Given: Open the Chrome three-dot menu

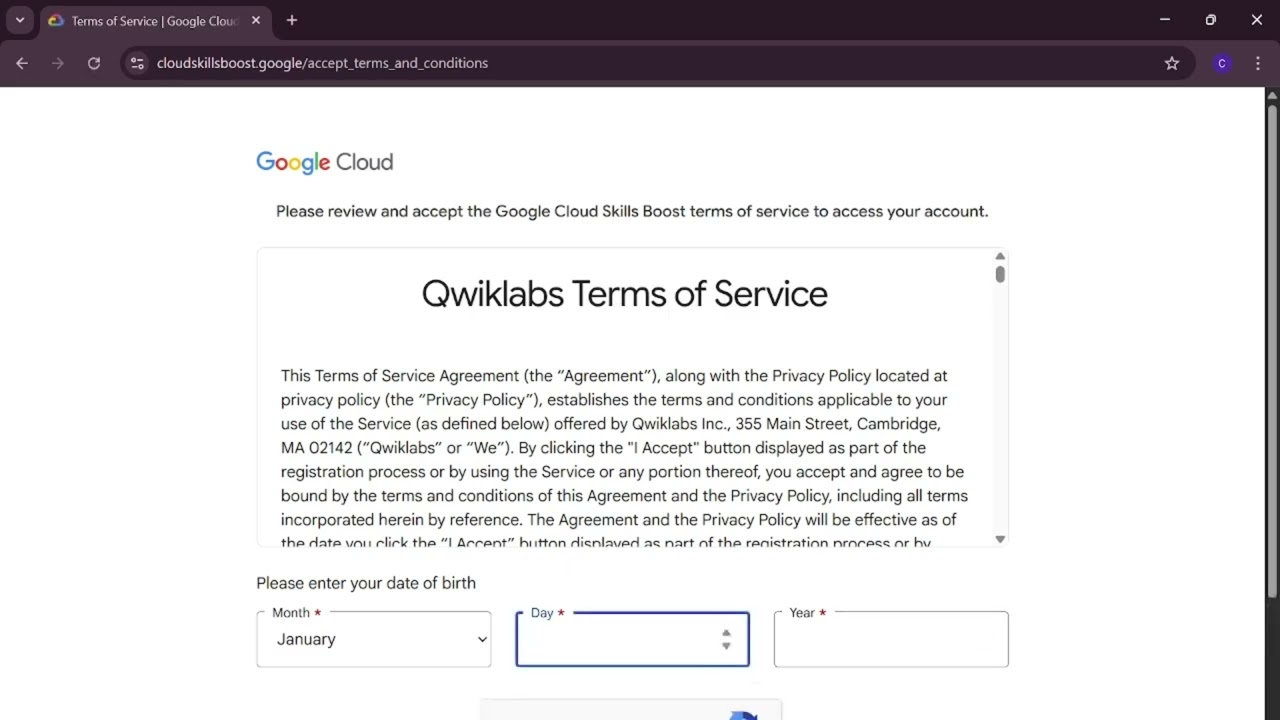Looking at the screenshot, I should 1258,63.
